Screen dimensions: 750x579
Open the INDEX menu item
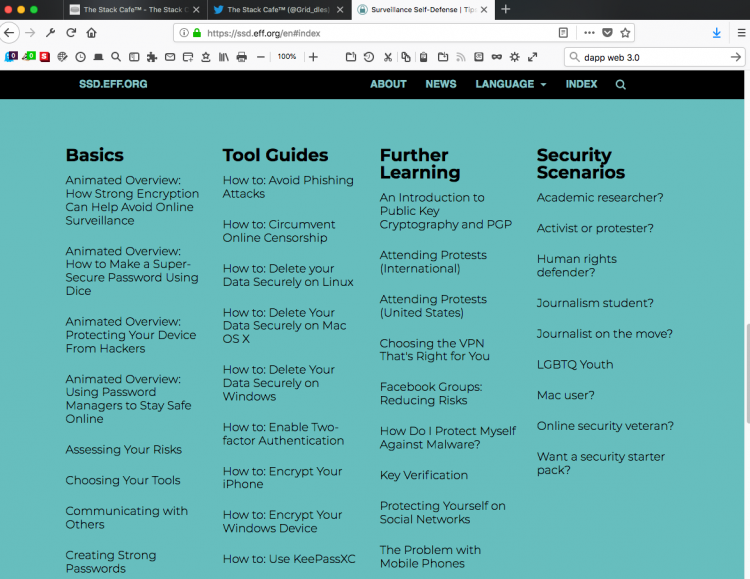[581, 84]
